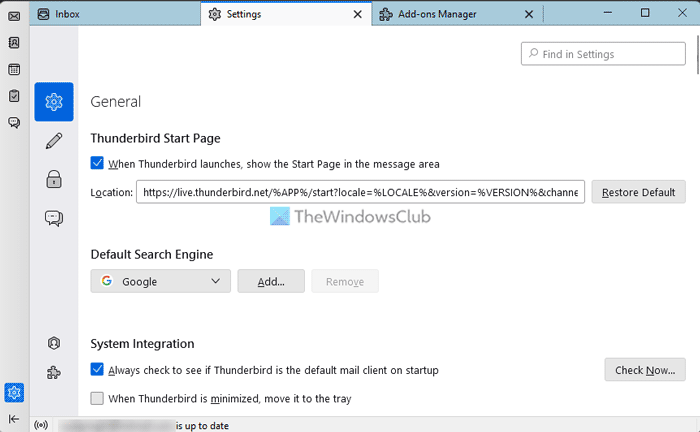Maximize the Thunderbird window

645,13
